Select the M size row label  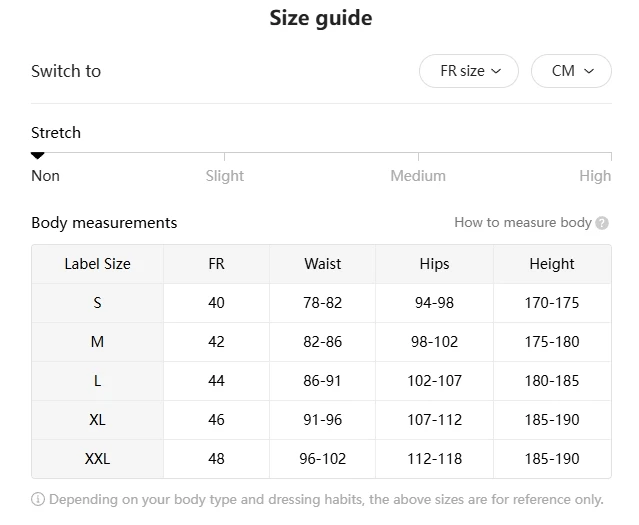[x=97, y=342]
